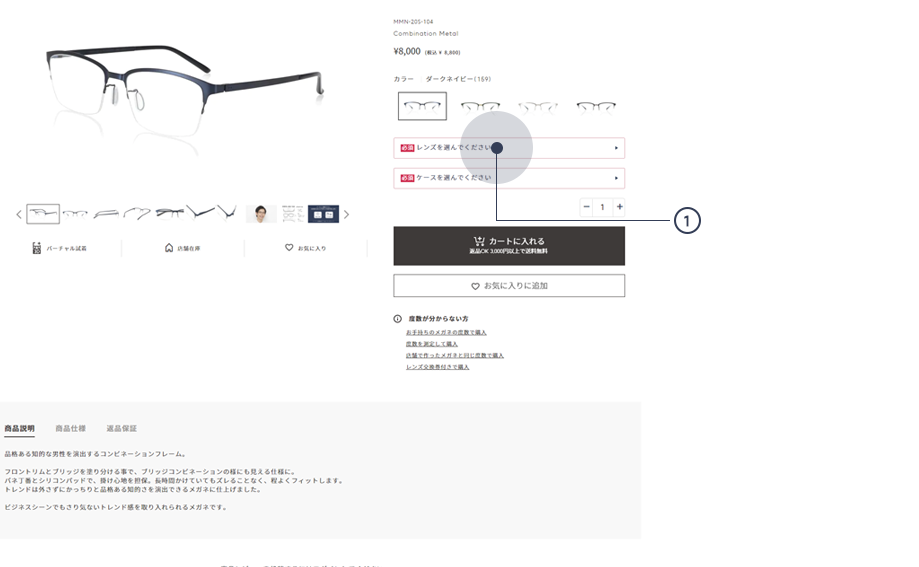Add to cart with カートに入れる button
The image size is (919, 567).
tap(509, 246)
